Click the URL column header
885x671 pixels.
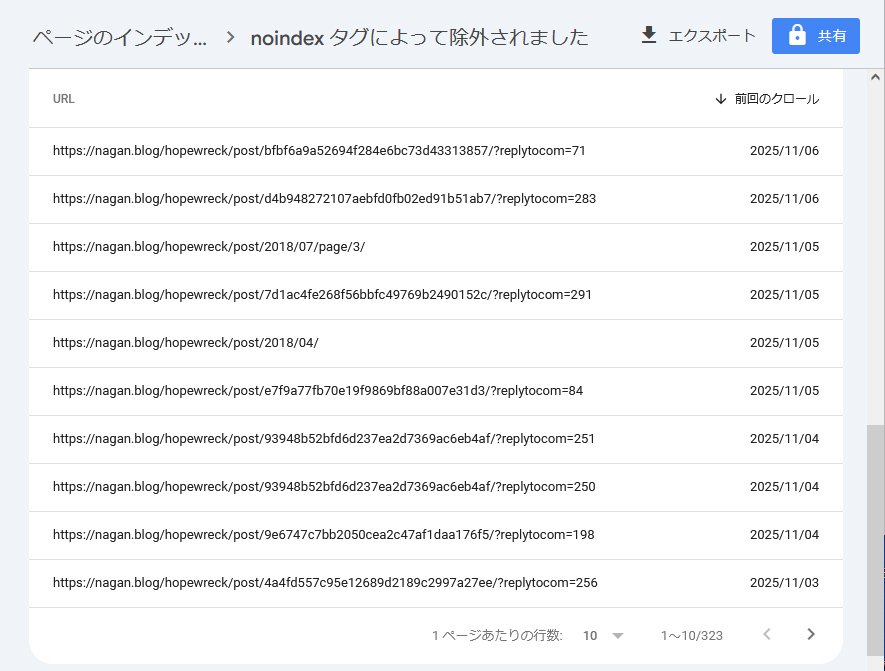point(63,99)
